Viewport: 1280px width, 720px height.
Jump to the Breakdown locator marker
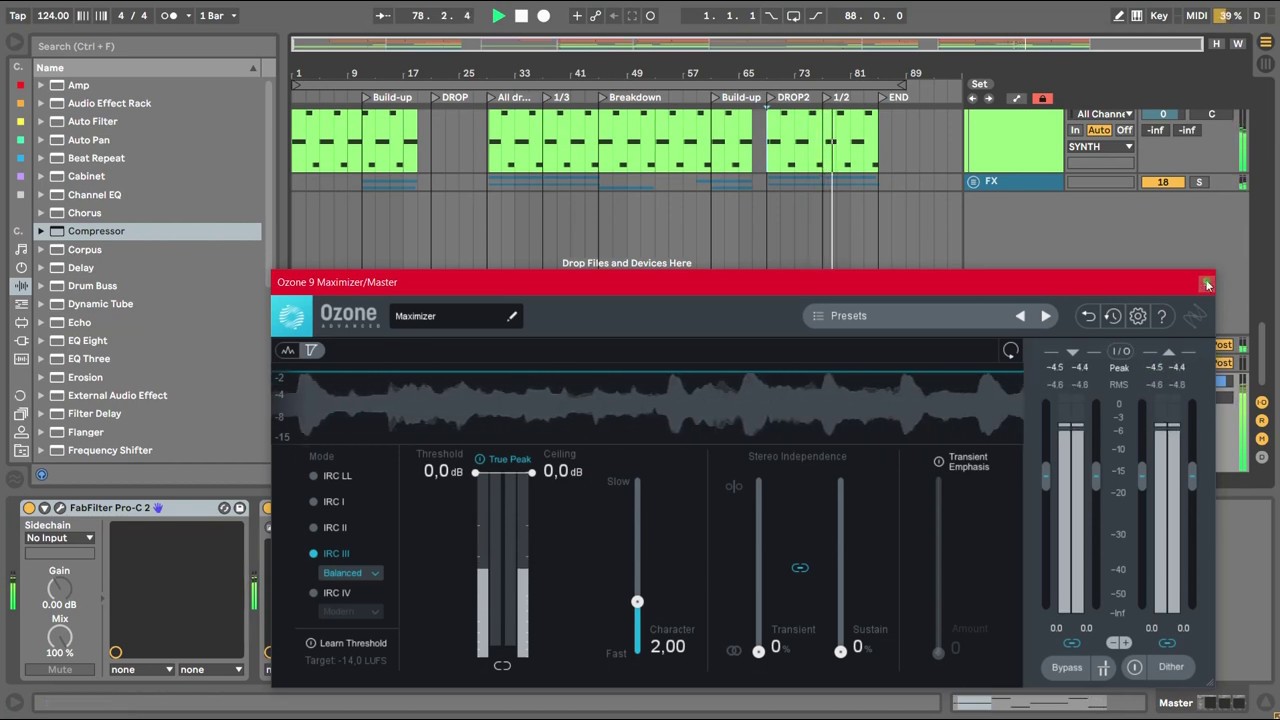pos(630,98)
